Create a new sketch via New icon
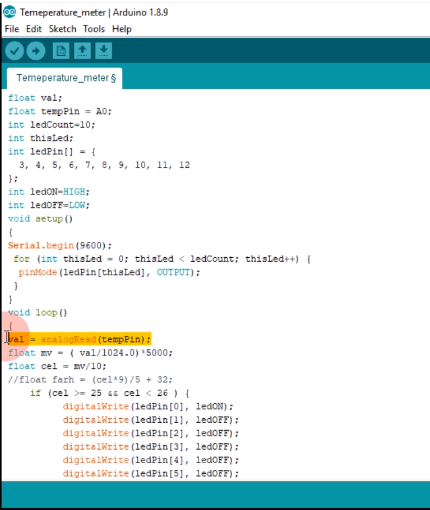Screen dimensions: 430x510 coord(61,51)
